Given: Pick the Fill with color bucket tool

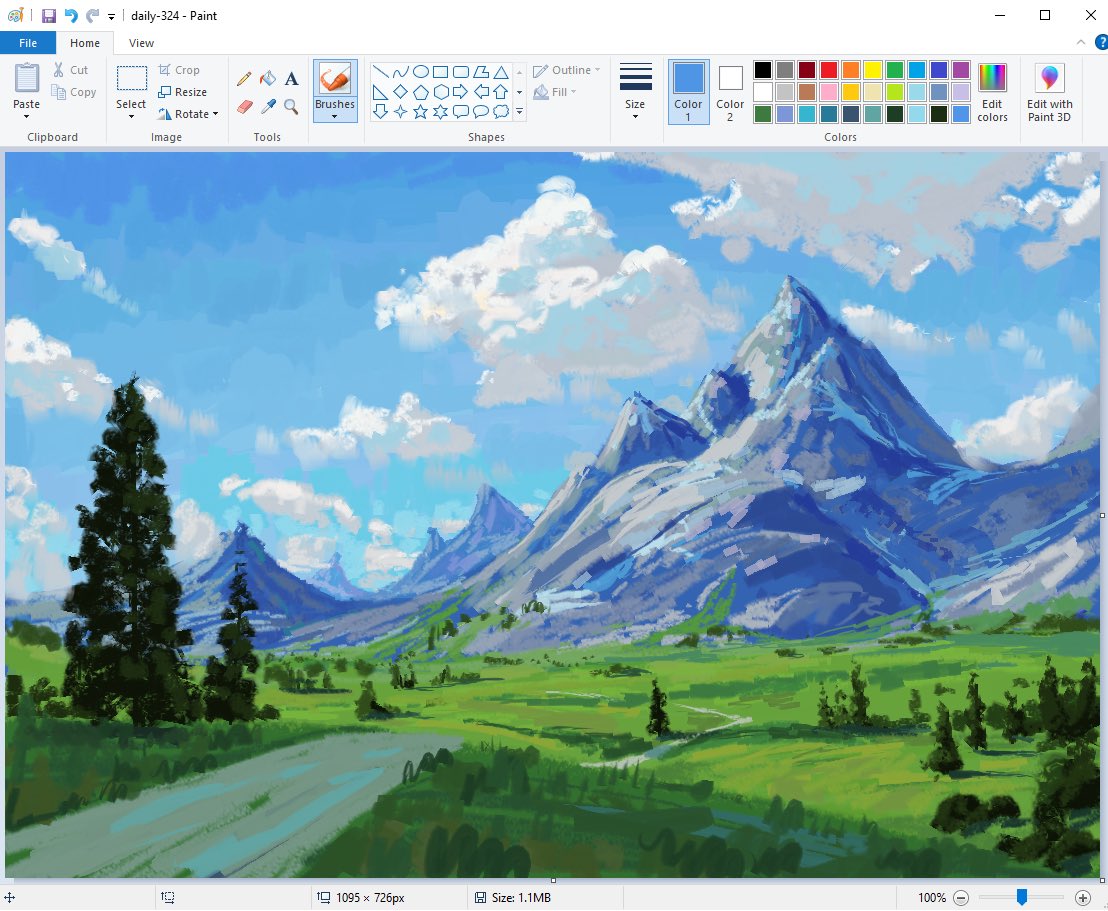Looking at the screenshot, I should [x=268, y=79].
